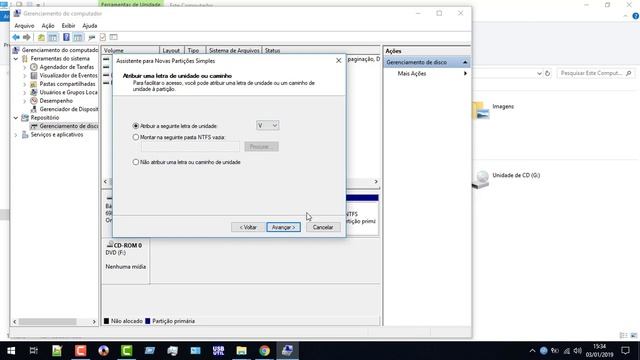640x360 pixels.
Task: Collapse the Ferramentas do sistema node
Action: (x=16, y=59)
